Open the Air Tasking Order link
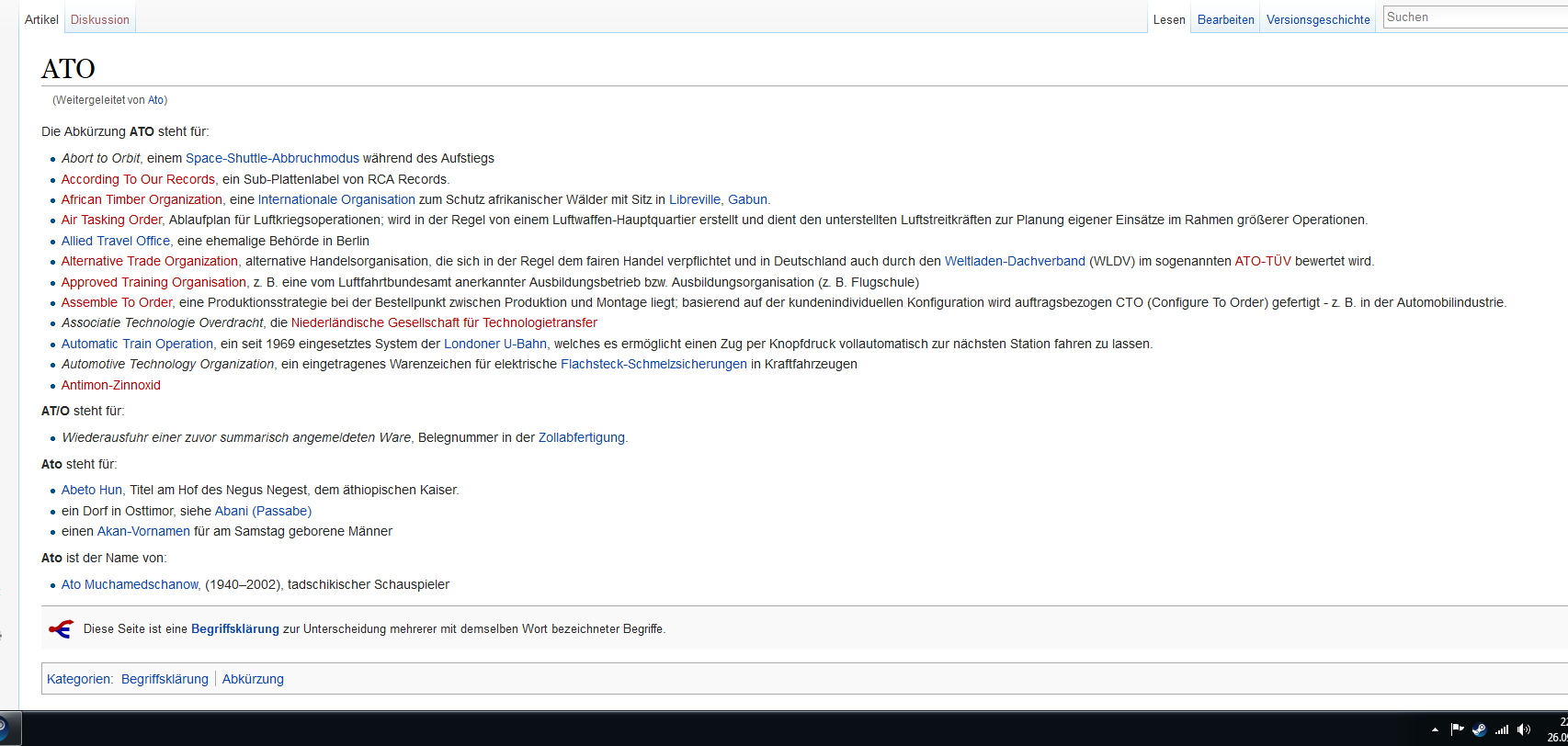This screenshot has width=1568, height=746. (111, 220)
